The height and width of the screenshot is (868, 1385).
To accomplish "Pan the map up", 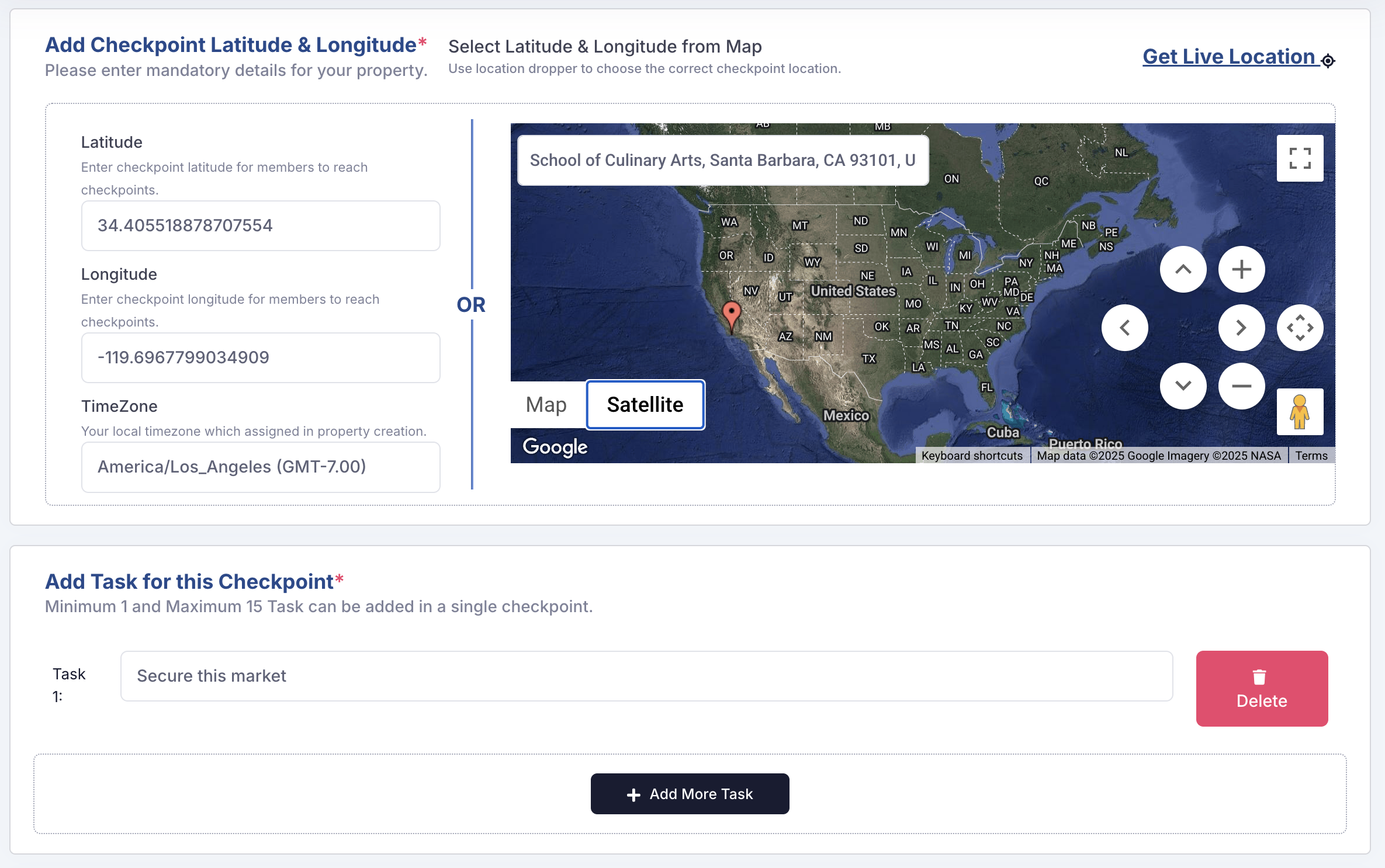I will pos(1183,269).
